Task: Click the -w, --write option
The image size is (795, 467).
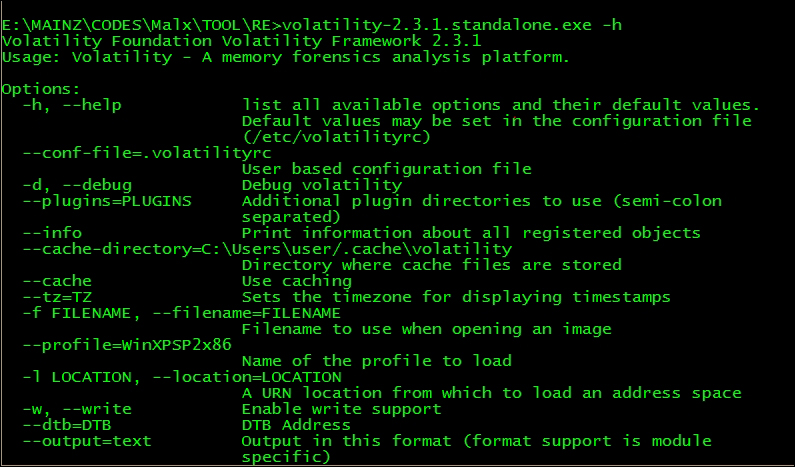Action: (x=76, y=408)
